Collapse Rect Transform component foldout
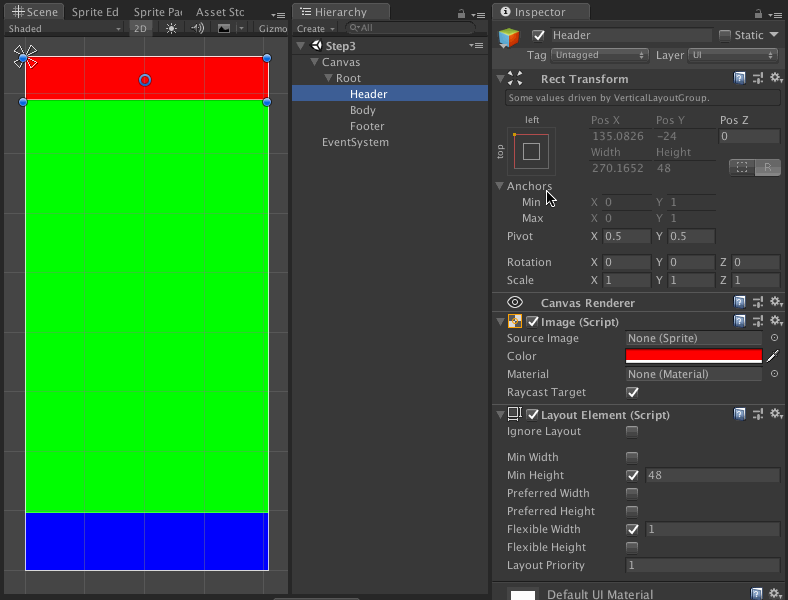This screenshot has width=788, height=600. (x=500, y=79)
